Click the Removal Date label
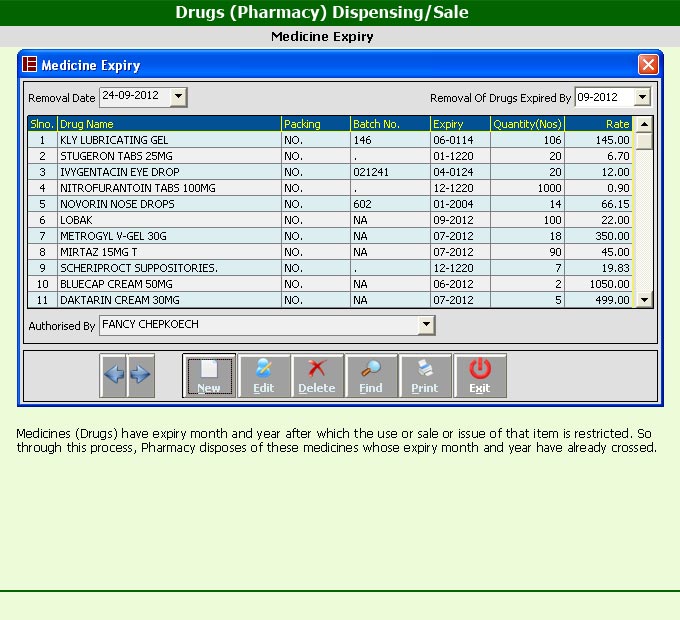This screenshot has height=620, width=680. click(62, 98)
